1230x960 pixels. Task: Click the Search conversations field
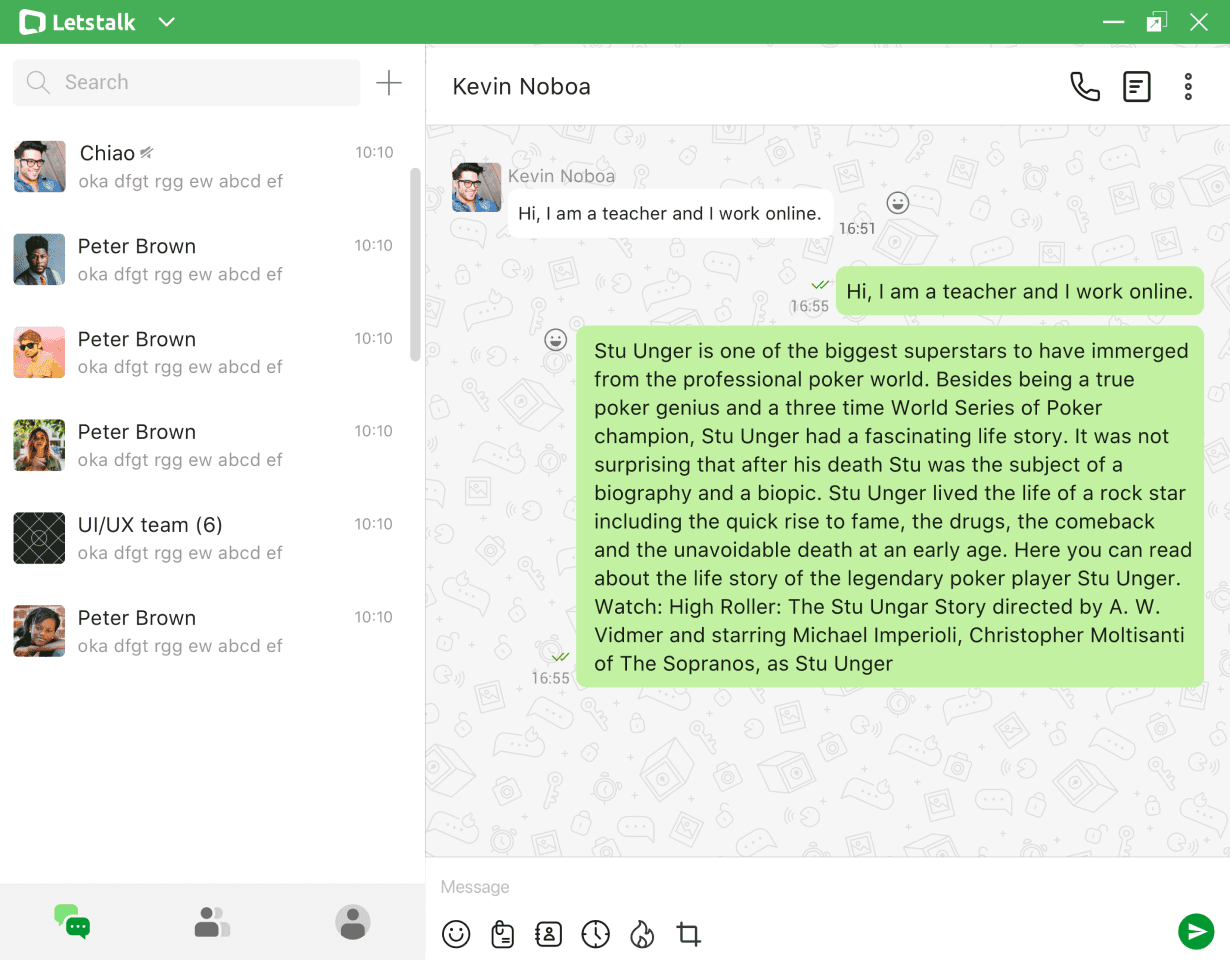186,83
